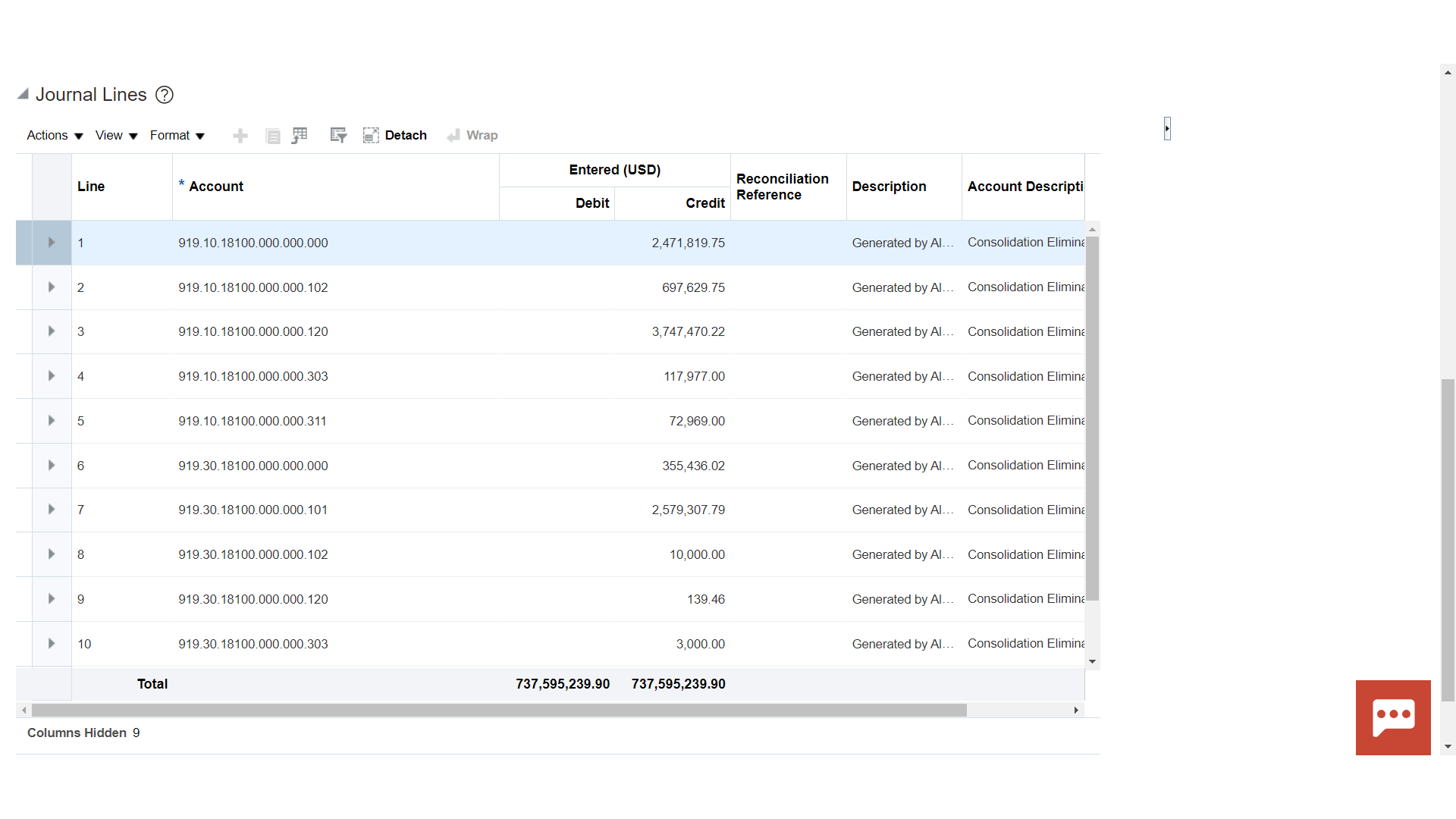
Task: Click credit amount 697,629.75
Action: click(693, 287)
